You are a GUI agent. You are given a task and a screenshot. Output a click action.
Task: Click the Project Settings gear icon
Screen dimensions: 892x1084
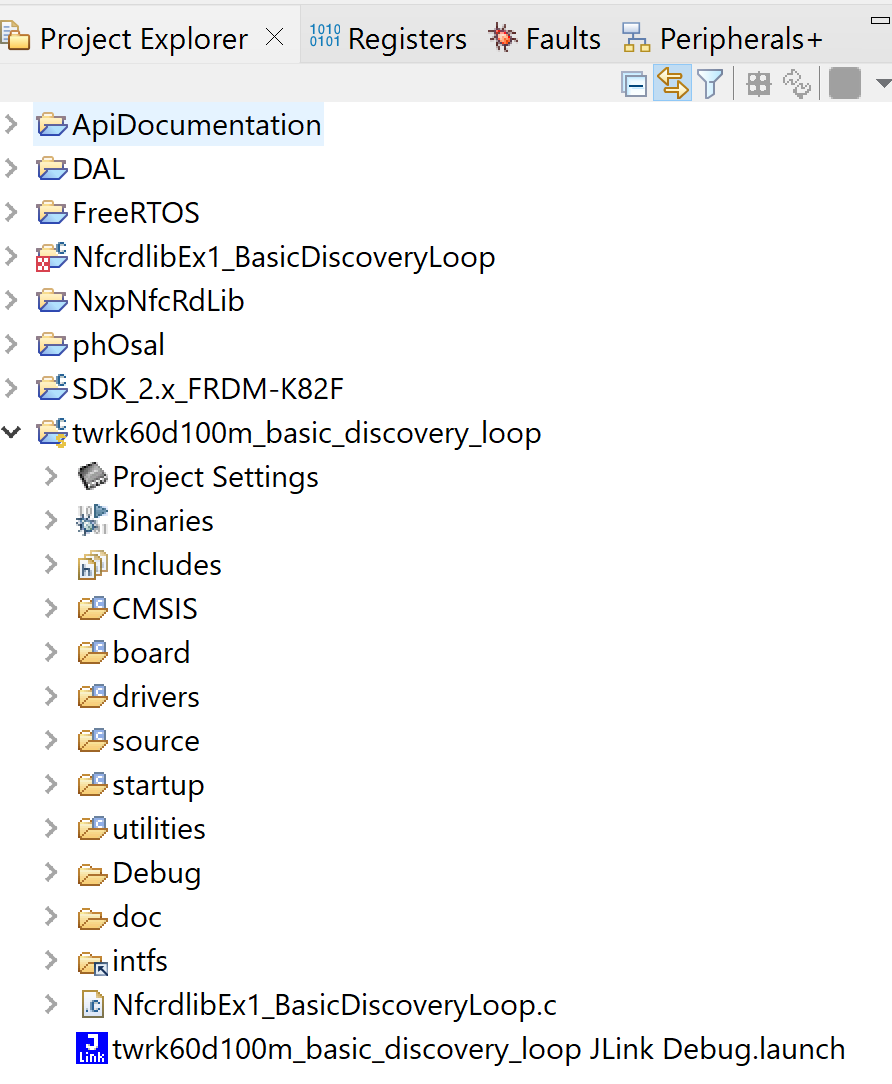coord(92,476)
